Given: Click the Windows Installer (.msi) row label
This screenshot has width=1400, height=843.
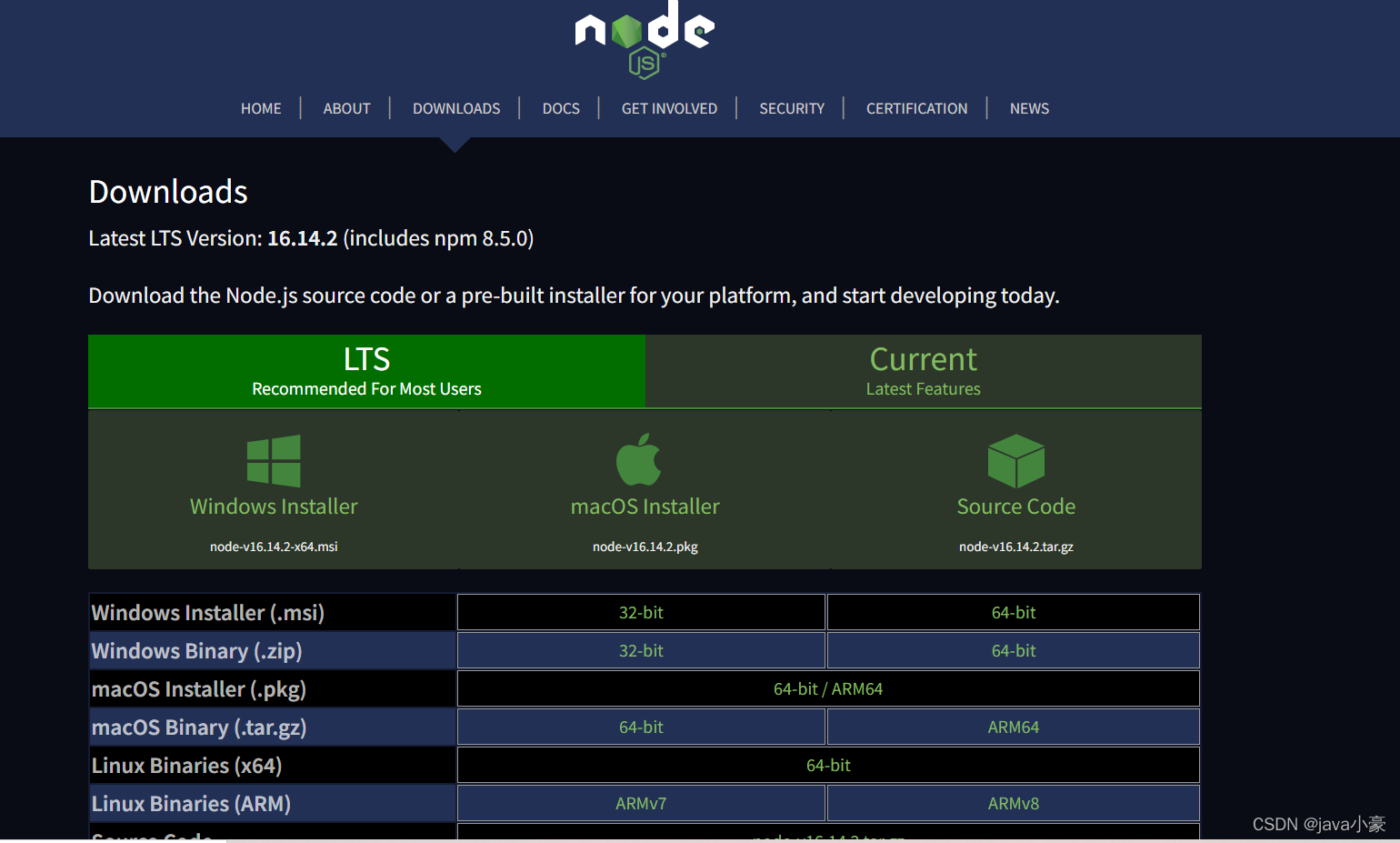Looking at the screenshot, I should click(208, 613).
